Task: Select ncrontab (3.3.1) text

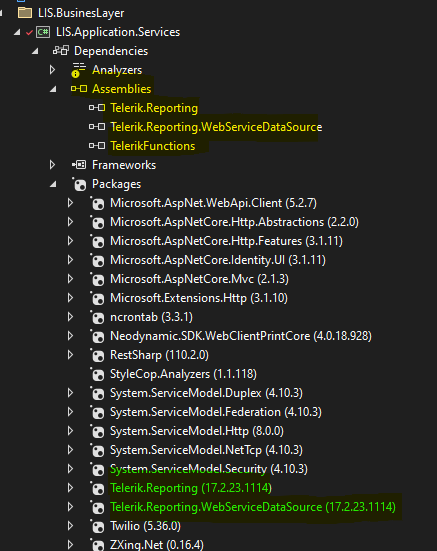Action: (x=151, y=317)
